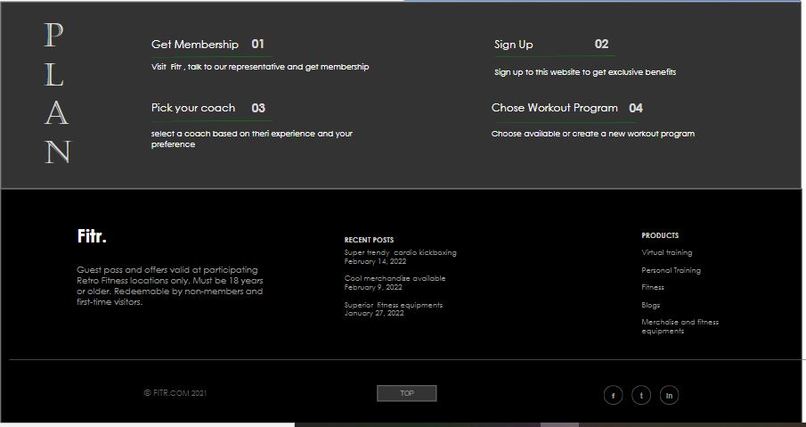
Task: Click step number 01
Action: click(258, 44)
